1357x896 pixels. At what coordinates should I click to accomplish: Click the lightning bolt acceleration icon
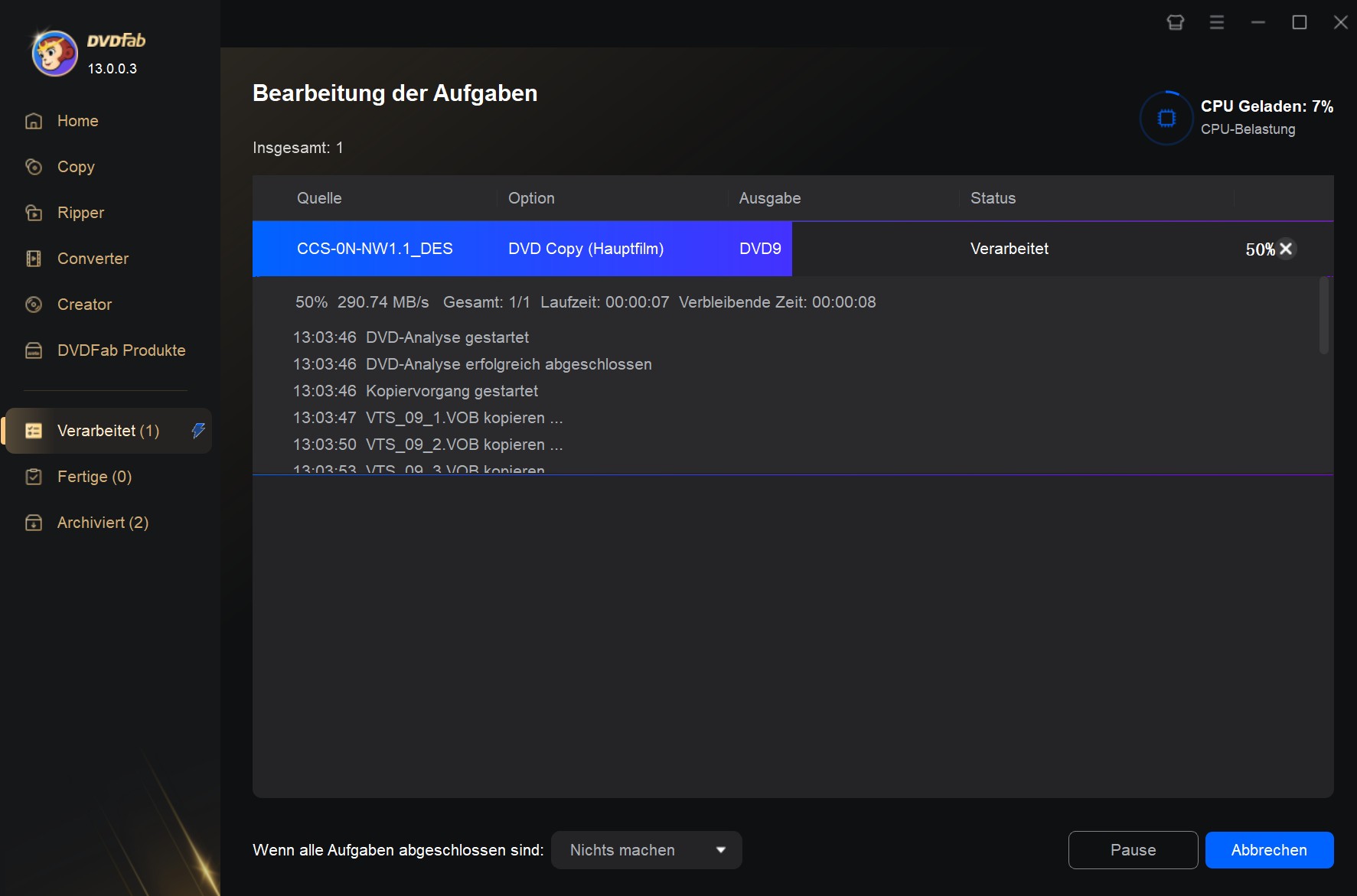198,431
